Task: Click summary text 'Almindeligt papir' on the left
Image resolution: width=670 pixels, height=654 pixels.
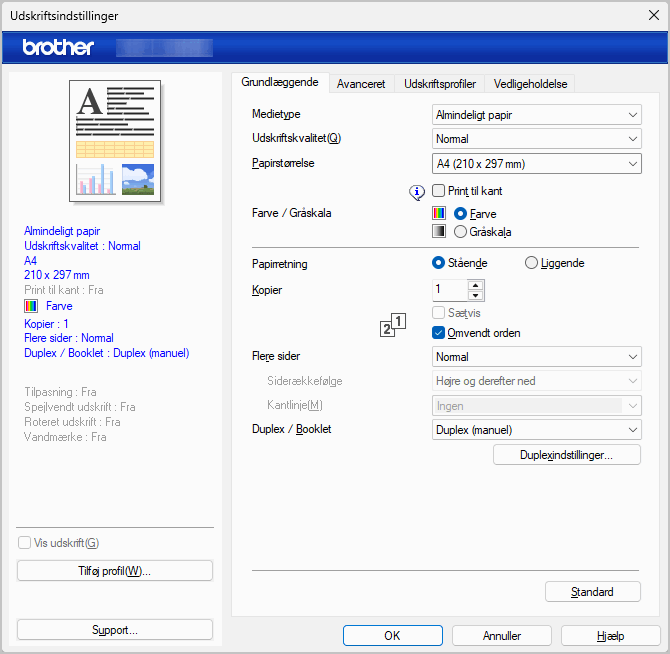Action: pos(62,231)
